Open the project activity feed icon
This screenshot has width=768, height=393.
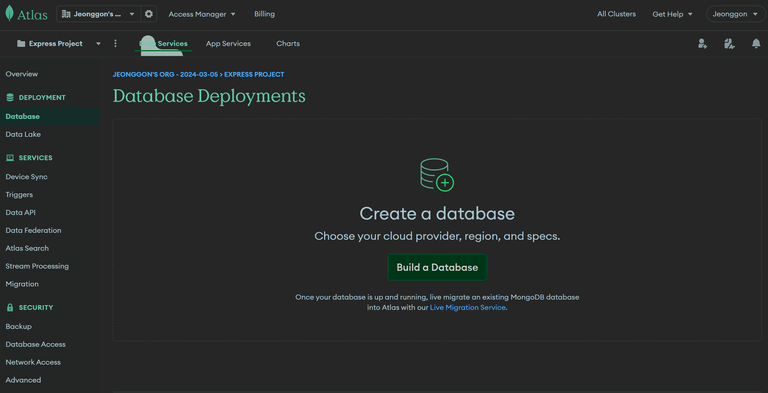729,44
